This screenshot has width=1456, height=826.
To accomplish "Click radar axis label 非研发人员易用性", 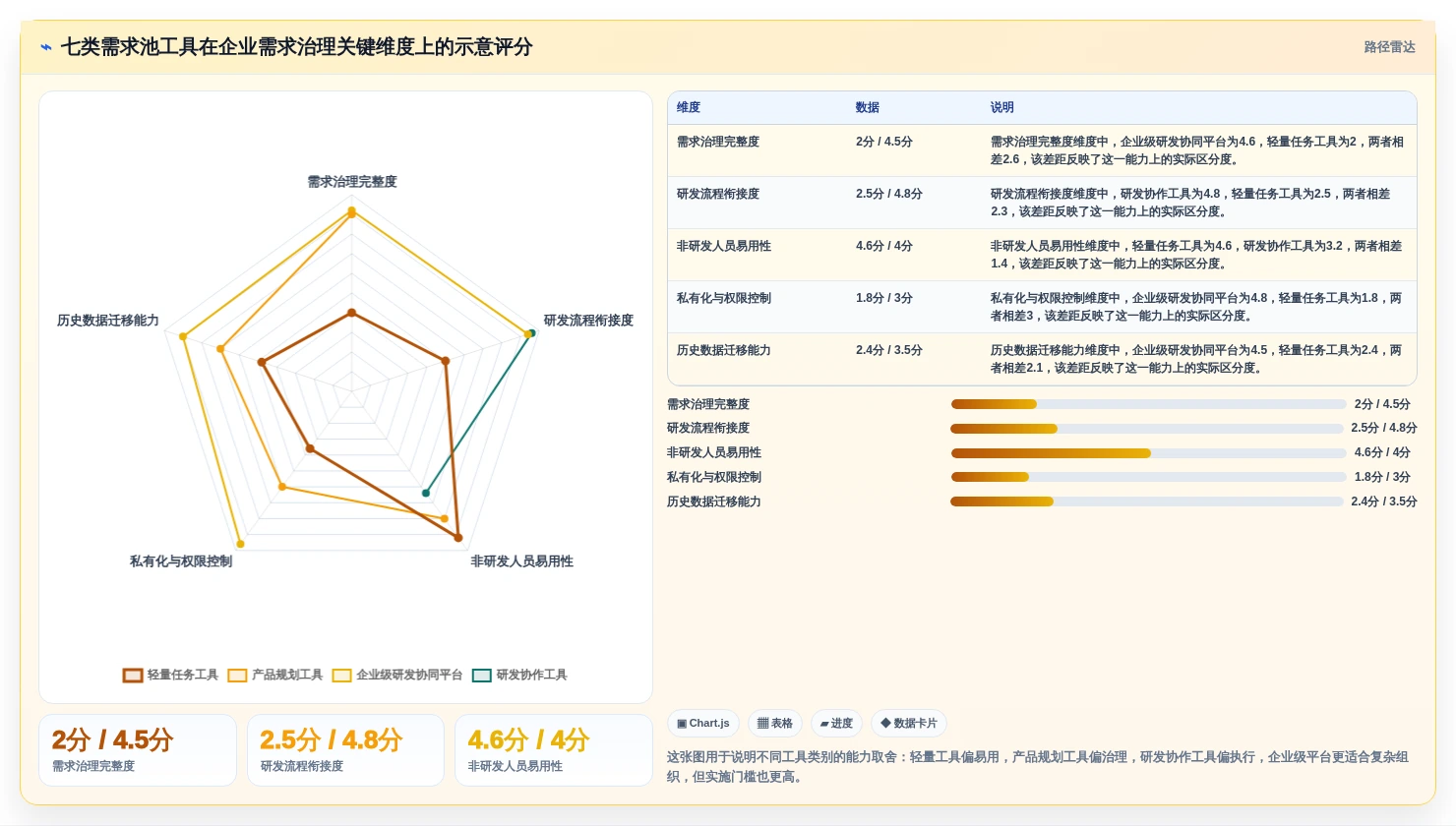I will pos(521,561).
